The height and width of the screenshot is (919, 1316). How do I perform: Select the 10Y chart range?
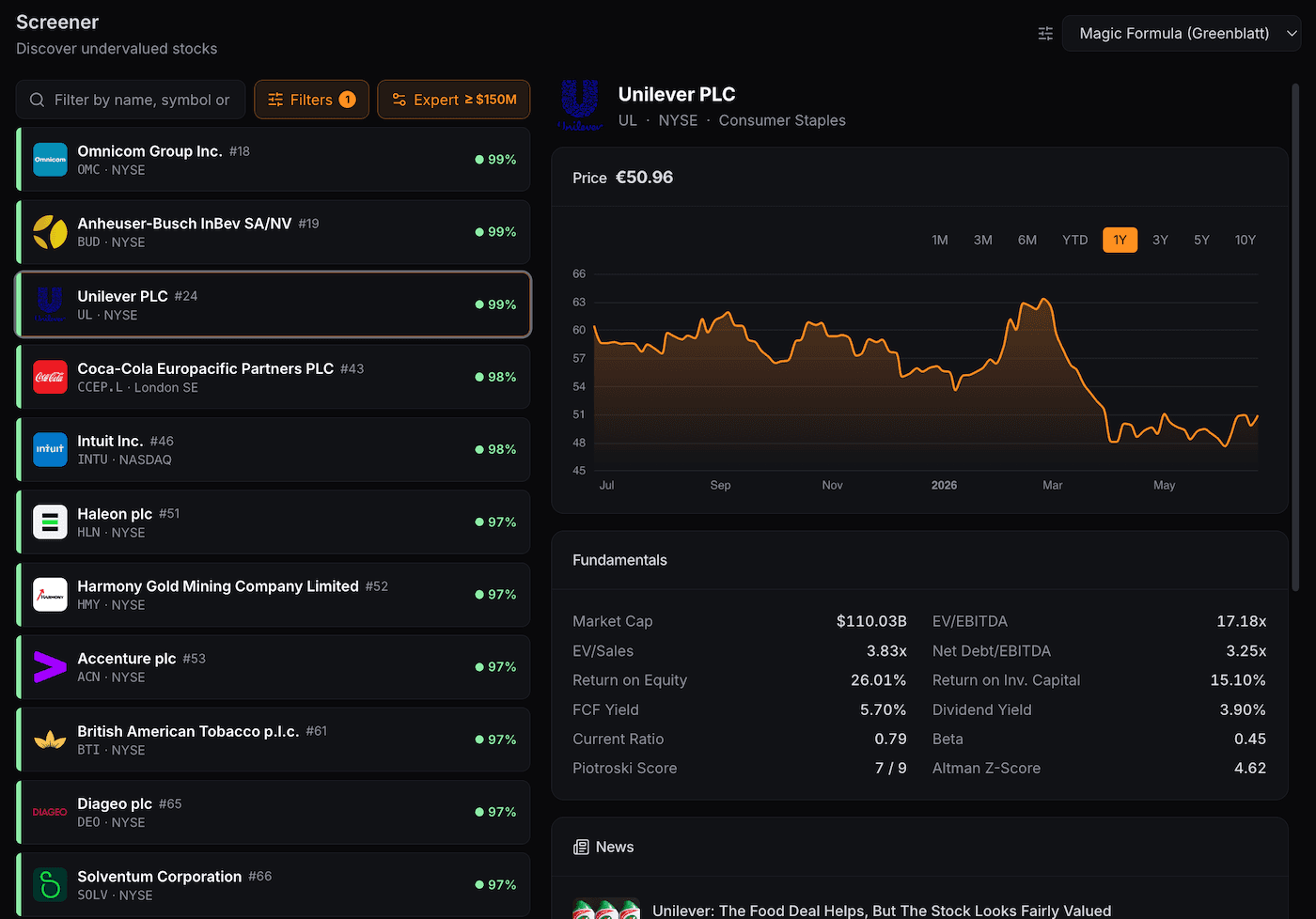click(x=1245, y=240)
